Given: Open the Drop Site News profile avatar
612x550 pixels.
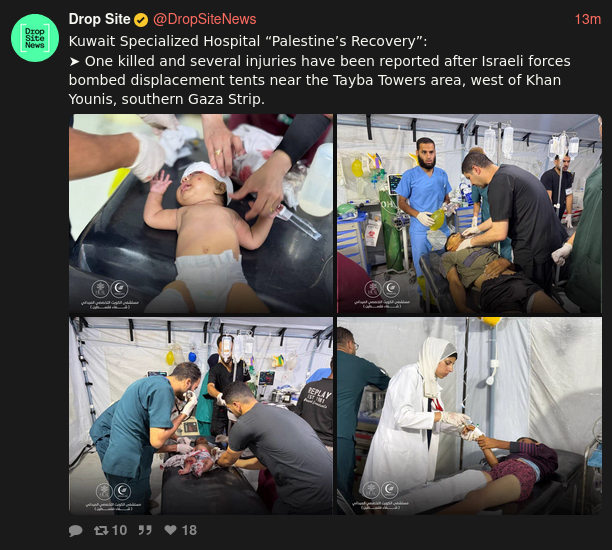Looking at the screenshot, I should point(35,38).
